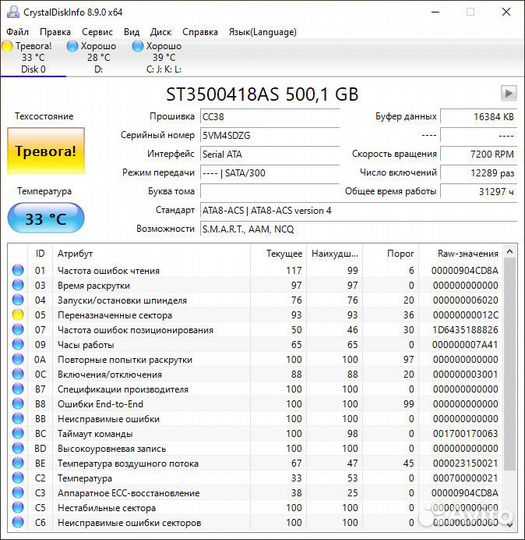Click the ST3500418AS 500,1 GB model title

pyautogui.click(x=262, y=94)
